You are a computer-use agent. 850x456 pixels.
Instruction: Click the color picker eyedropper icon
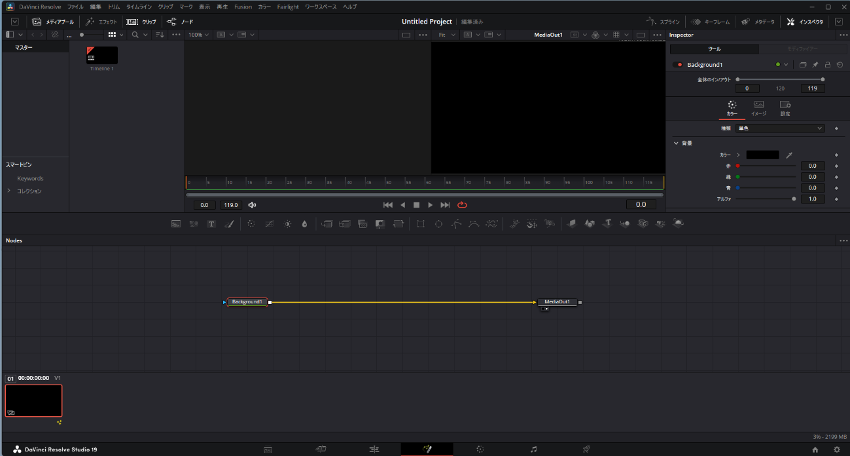(788, 155)
